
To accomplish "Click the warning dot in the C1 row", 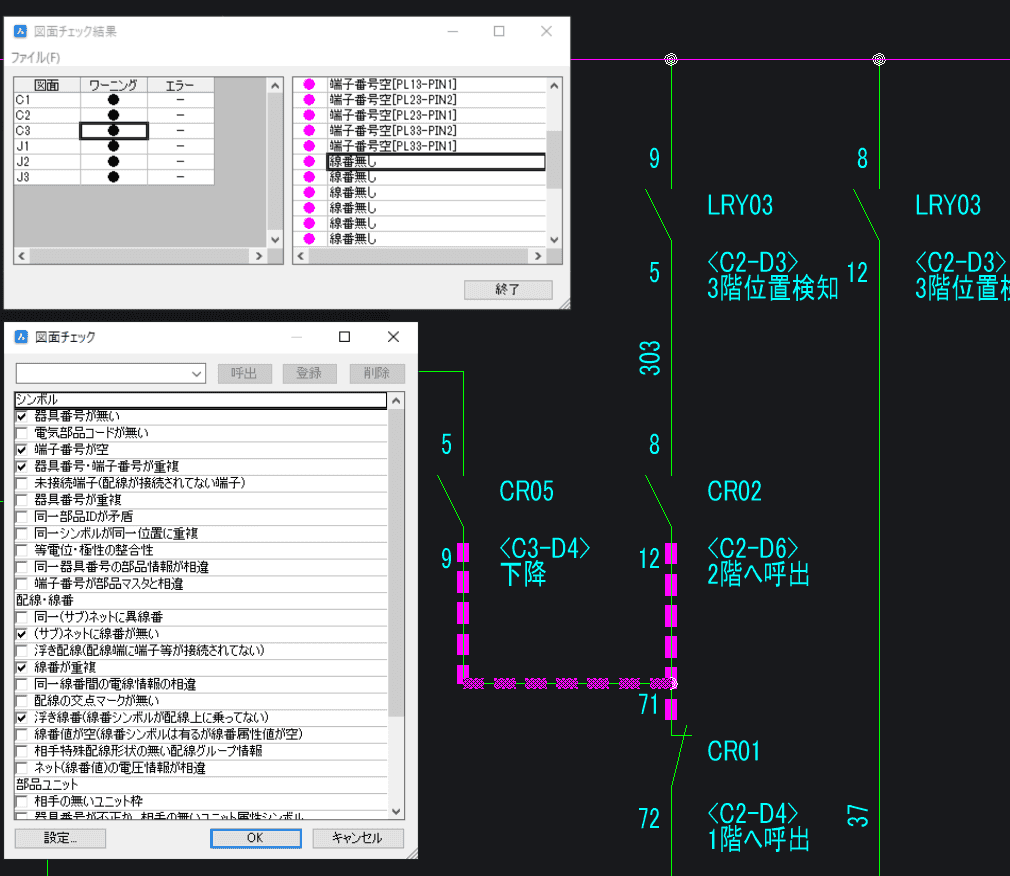I will pyautogui.click(x=113, y=100).
